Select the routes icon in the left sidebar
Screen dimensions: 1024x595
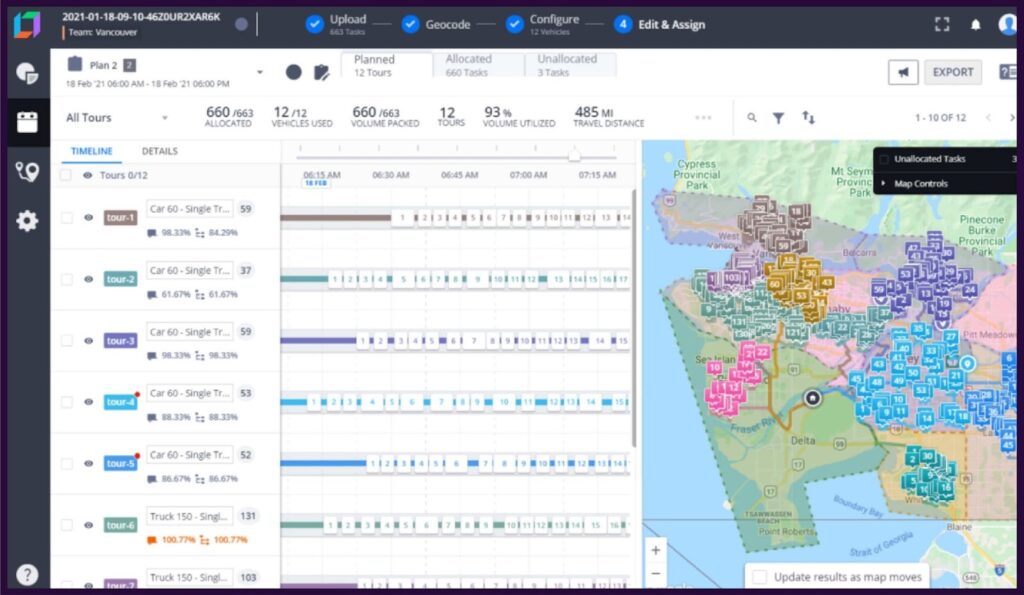point(27,172)
